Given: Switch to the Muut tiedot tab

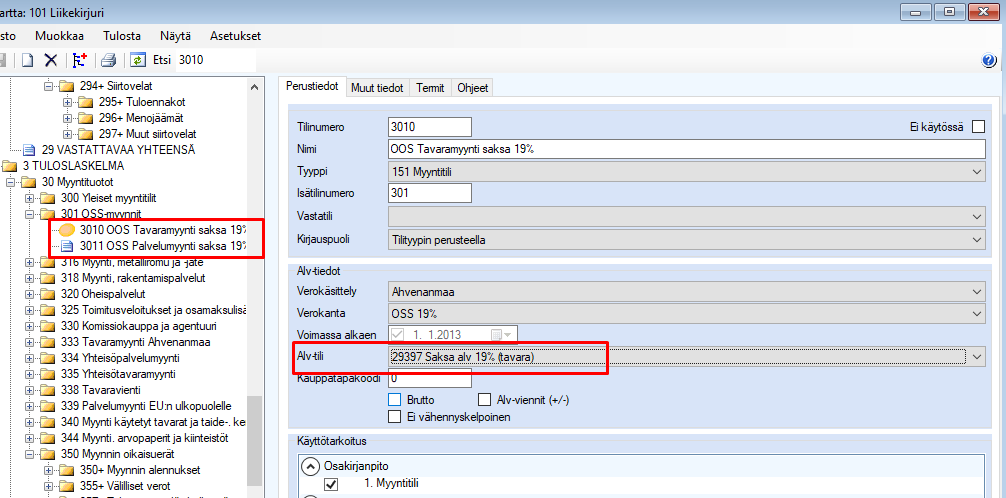Looking at the screenshot, I should 377,88.
